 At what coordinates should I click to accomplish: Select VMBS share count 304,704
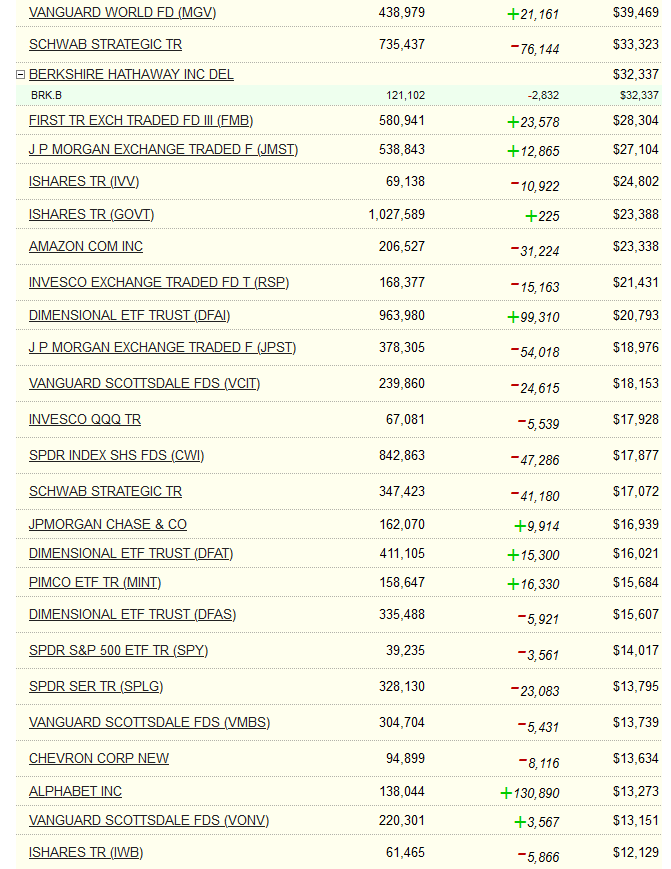(x=402, y=723)
